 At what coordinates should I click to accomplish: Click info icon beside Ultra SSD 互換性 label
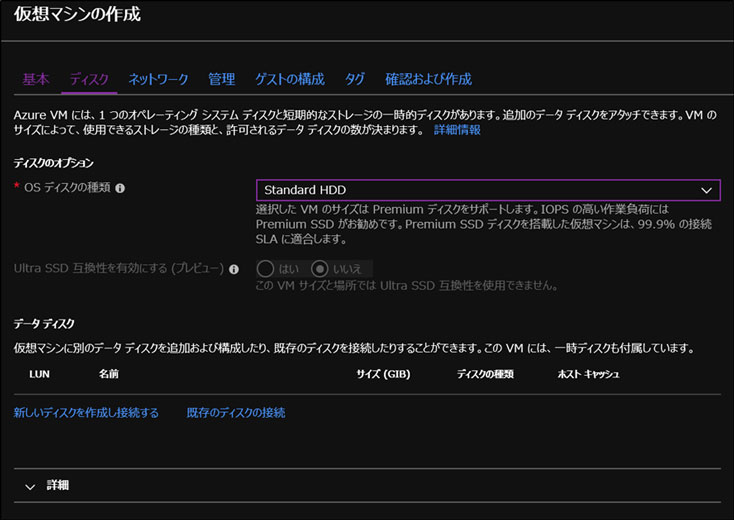point(234,269)
